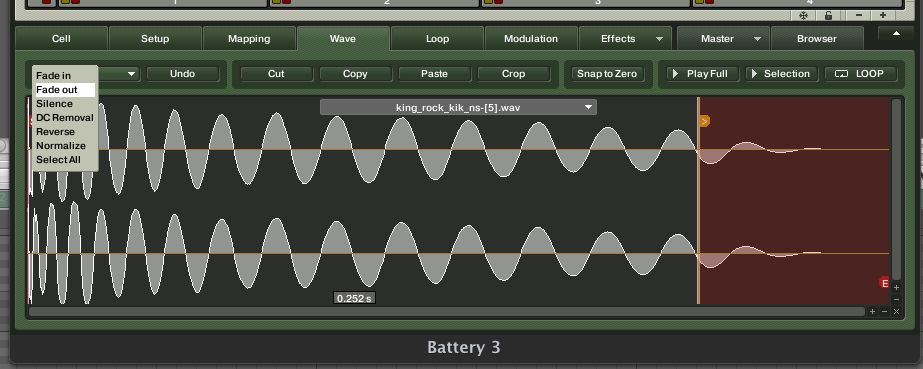Screen dimensions: 923x369
Task: Click the edit functions dropdown arrow
Action: [x=131, y=74]
